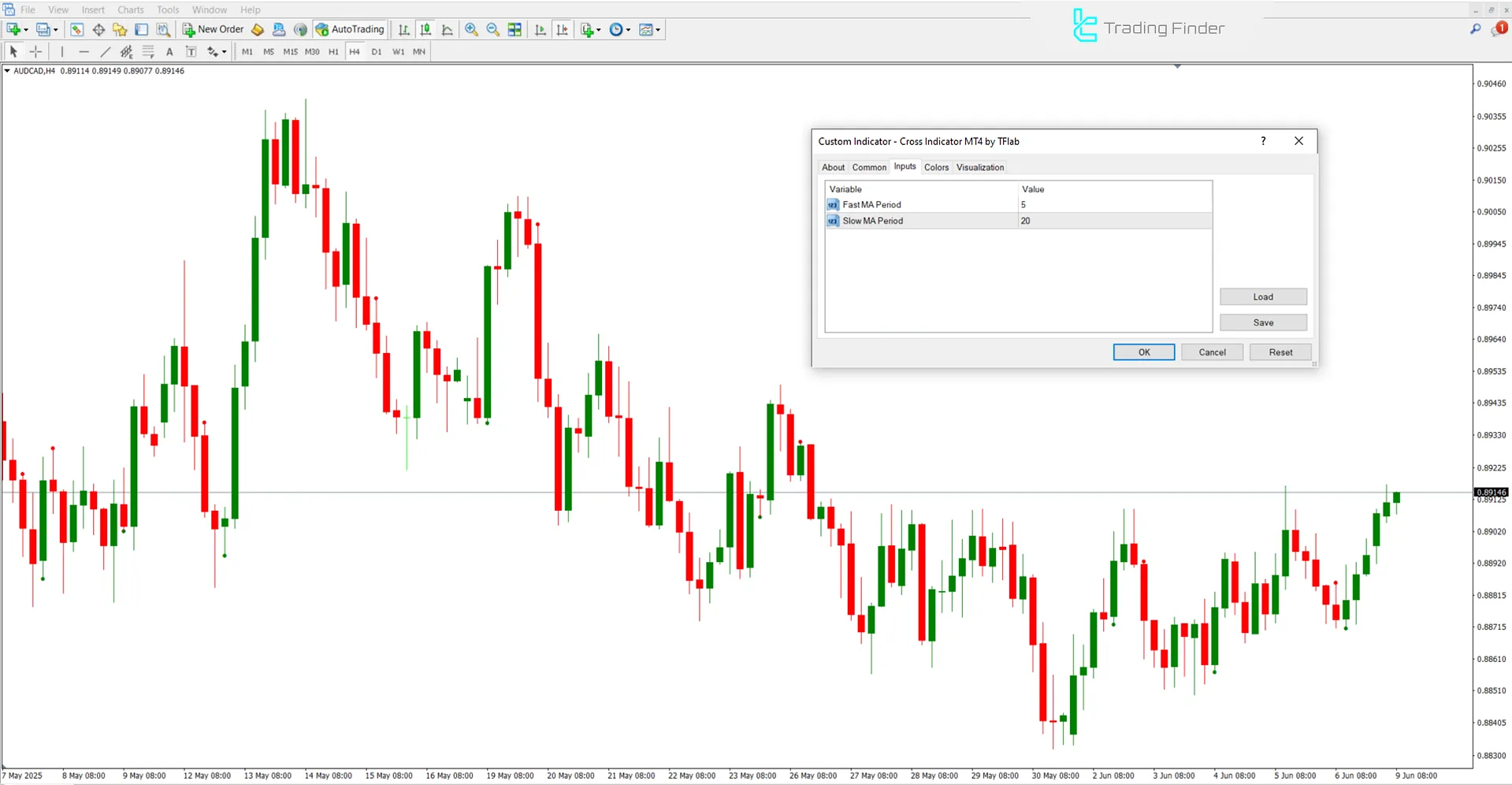Click Reset to restore default inputs

[1280, 352]
